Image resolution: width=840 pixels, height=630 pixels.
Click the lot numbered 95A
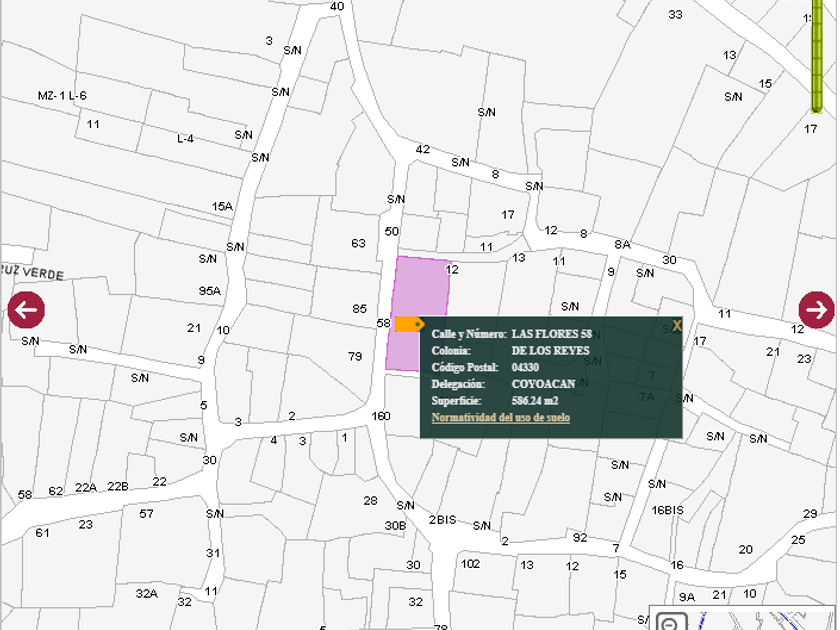(x=209, y=291)
